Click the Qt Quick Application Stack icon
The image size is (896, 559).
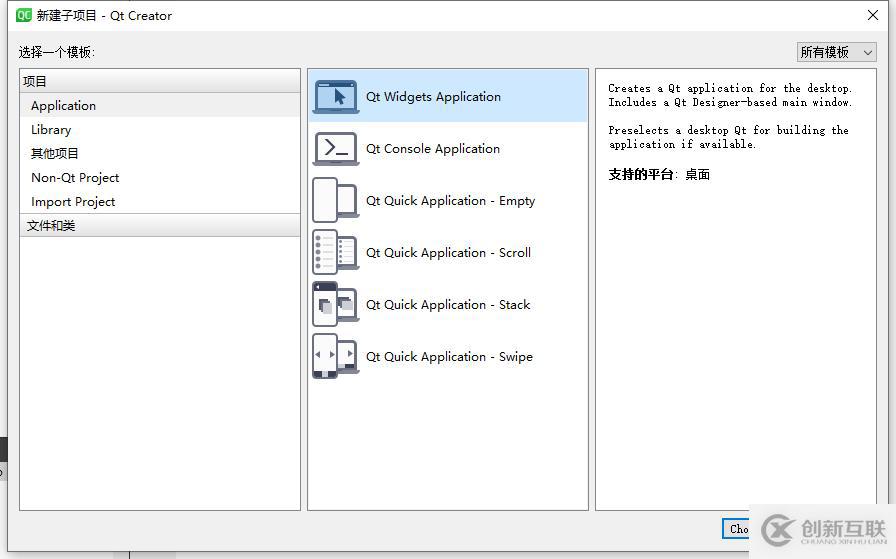click(336, 304)
